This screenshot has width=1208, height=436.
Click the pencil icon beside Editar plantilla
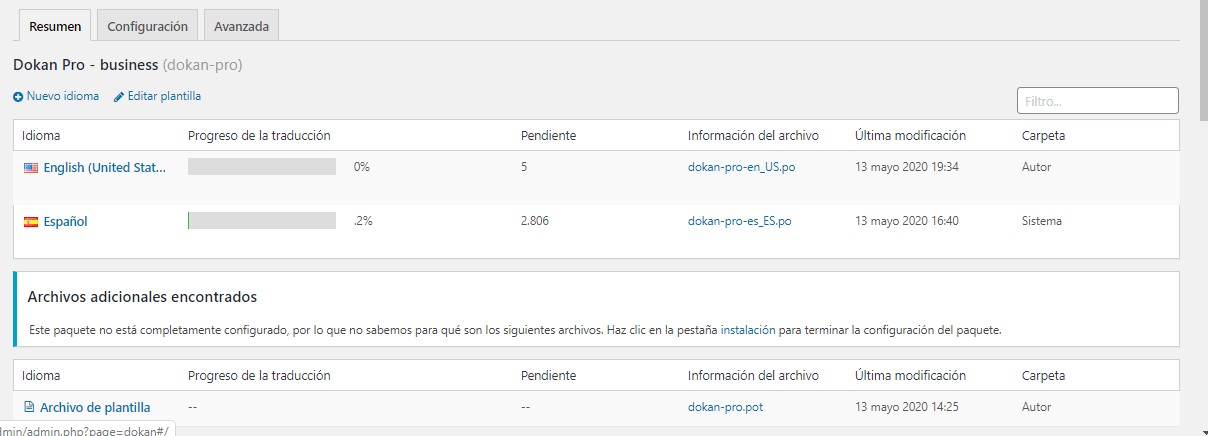point(119,97)
